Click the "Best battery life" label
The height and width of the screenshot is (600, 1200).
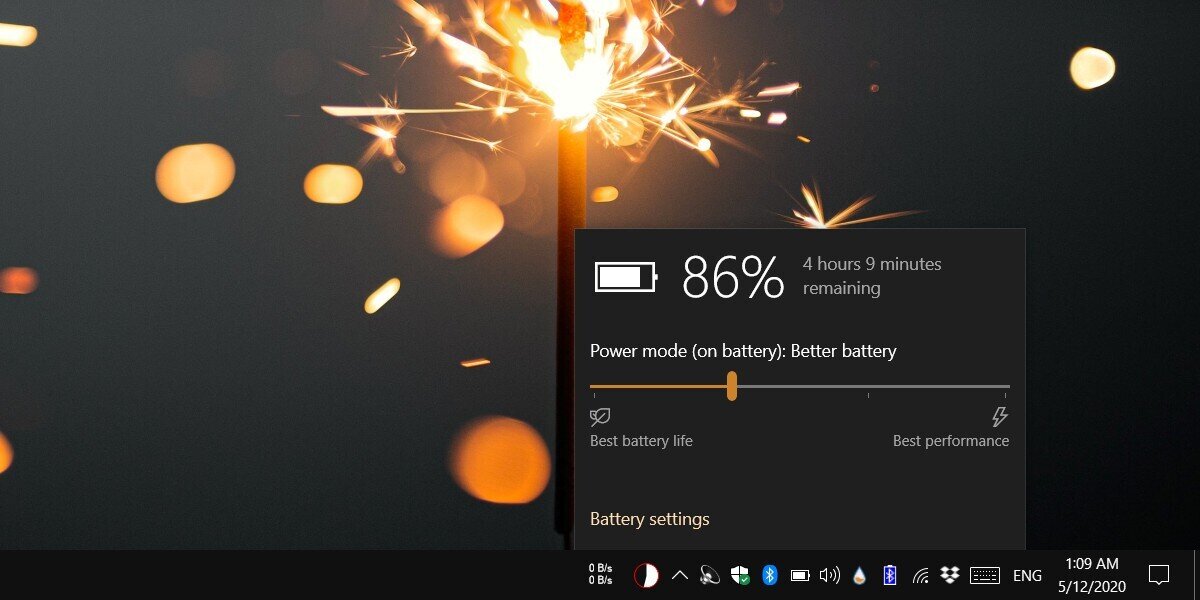641,441
